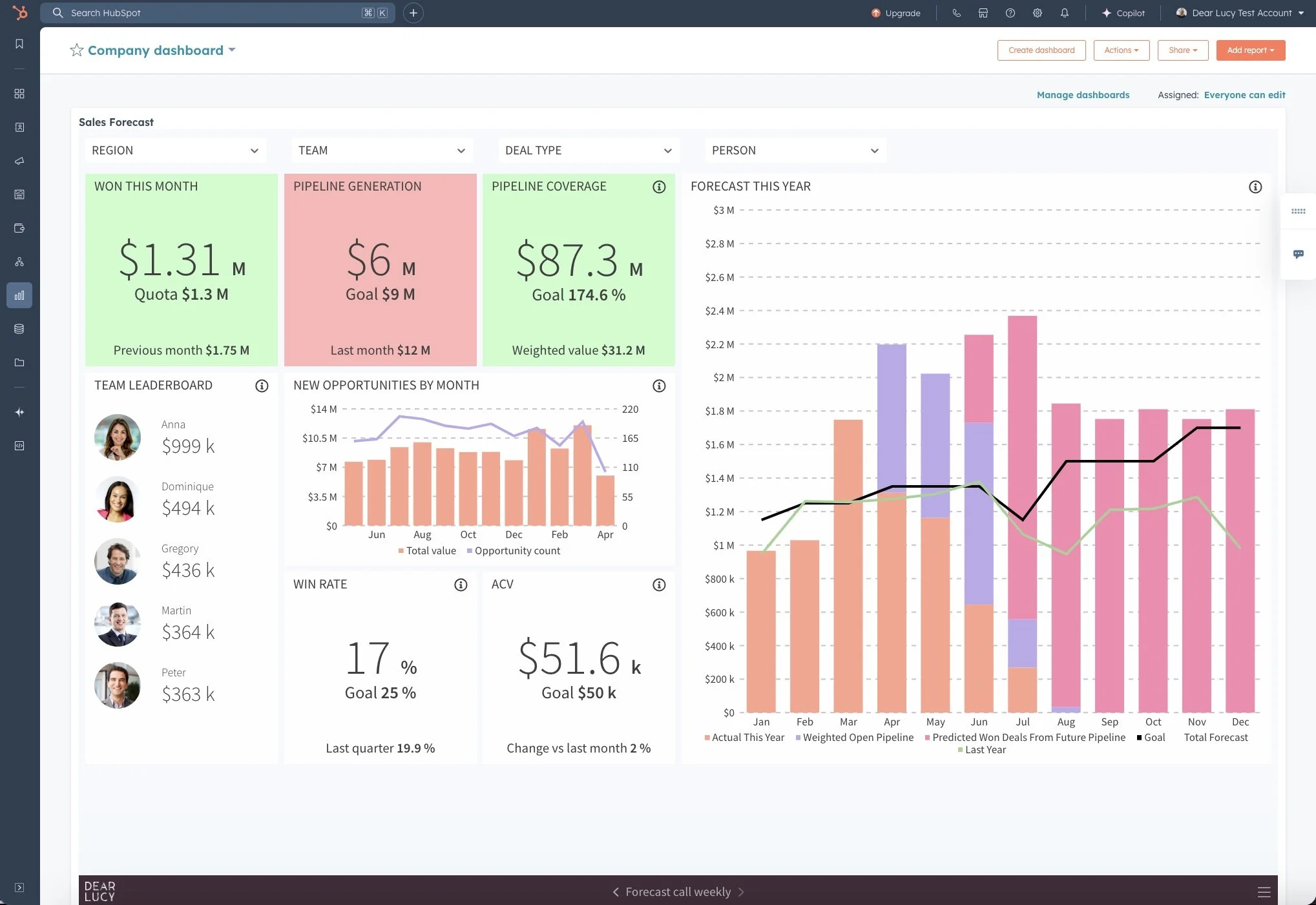Click the Last Year legend color swatch
The image size is (1316, 905).
coord(960,750)
